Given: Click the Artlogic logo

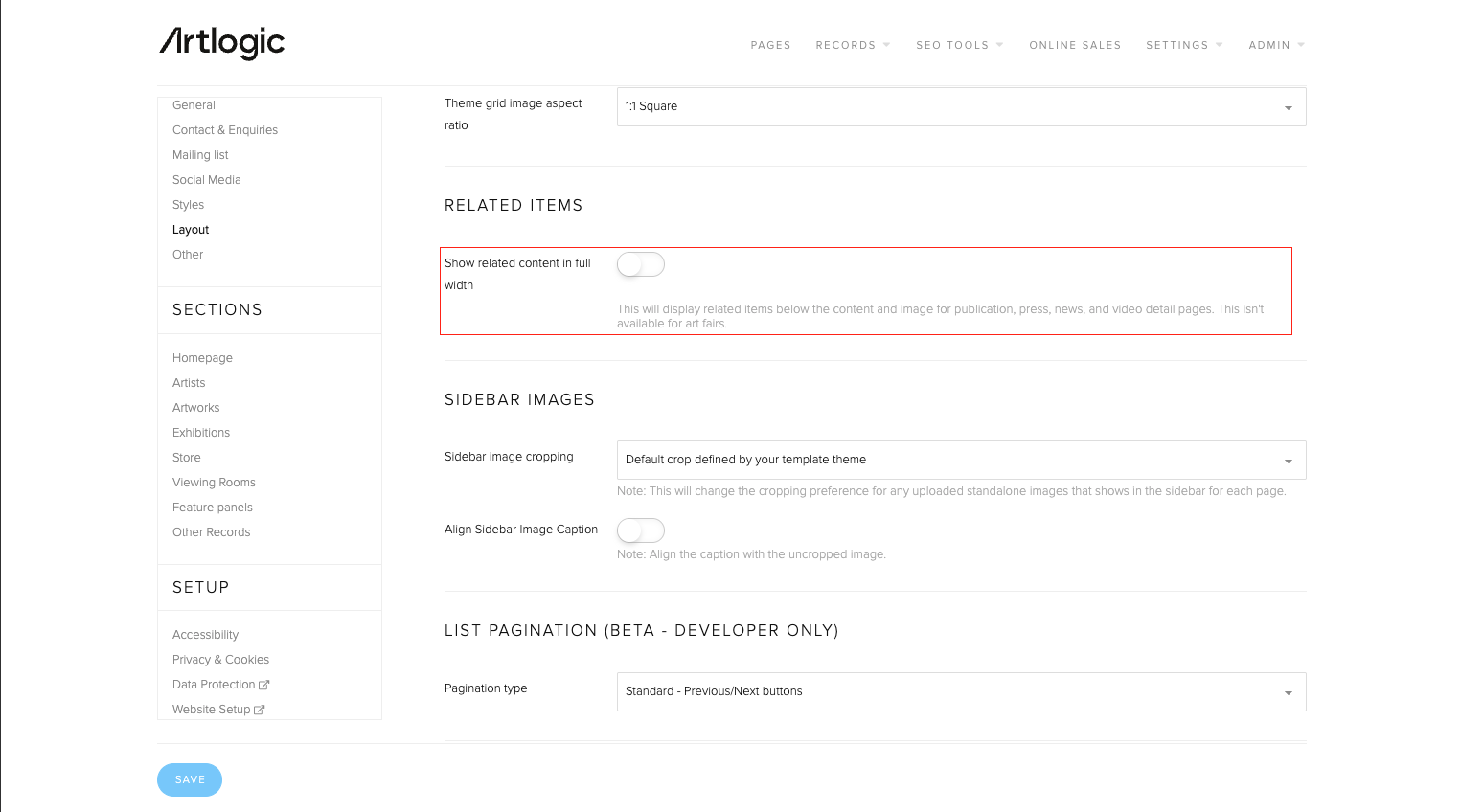Looking at the screenshot, I should coord(221,43).
